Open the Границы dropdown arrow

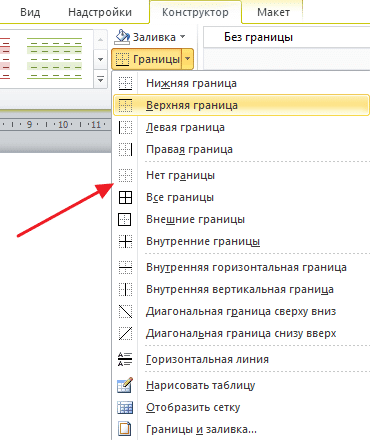[x=188, y=59]
